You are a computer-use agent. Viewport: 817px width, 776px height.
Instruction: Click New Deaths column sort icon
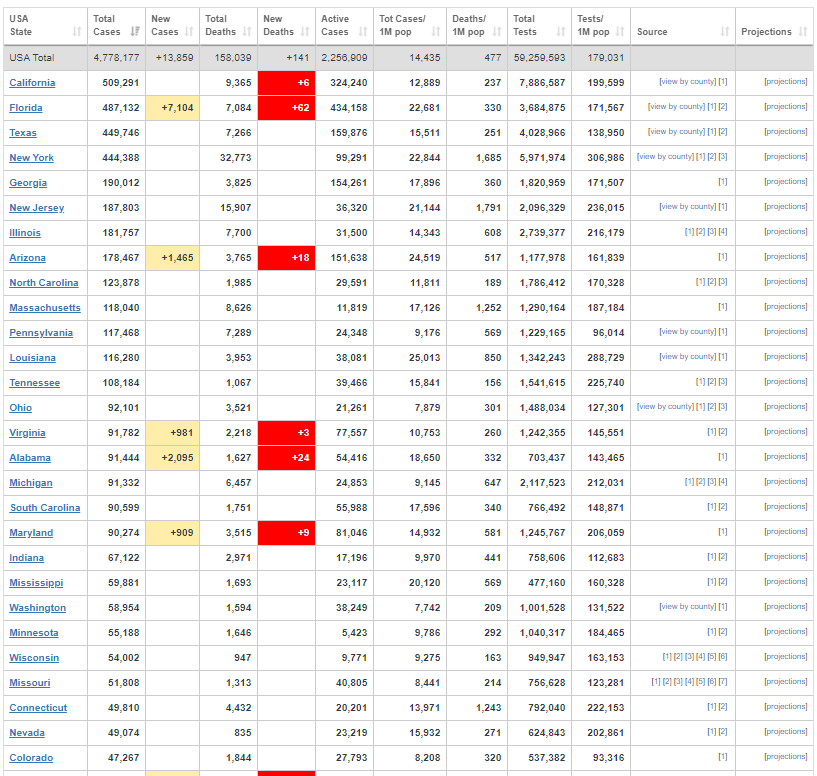tap(304, 32)
